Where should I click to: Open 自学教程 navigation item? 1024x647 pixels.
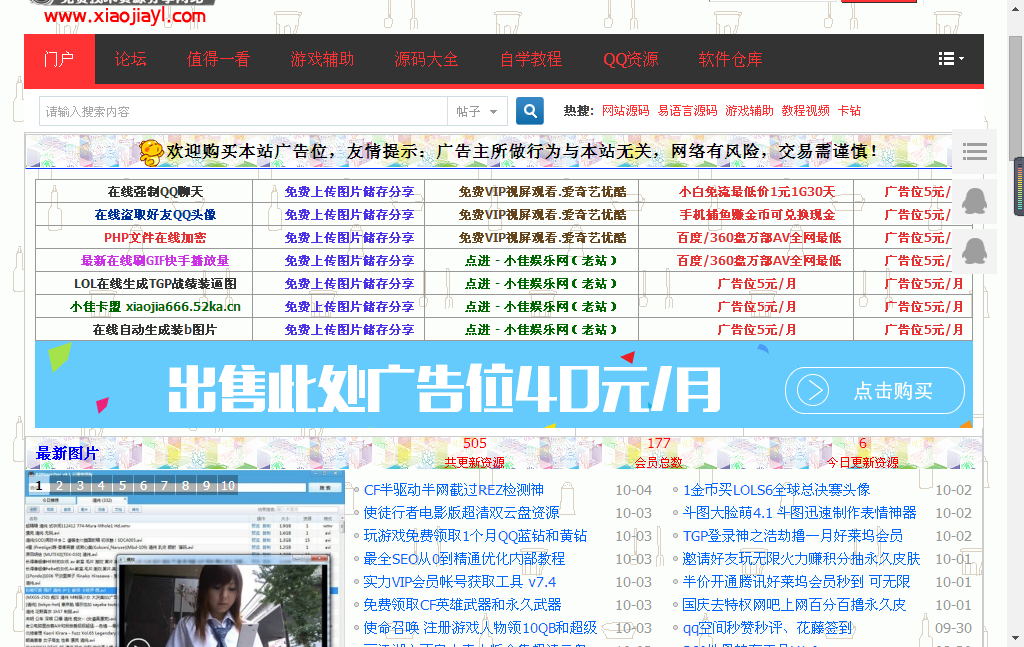click(x=530, y=59)
